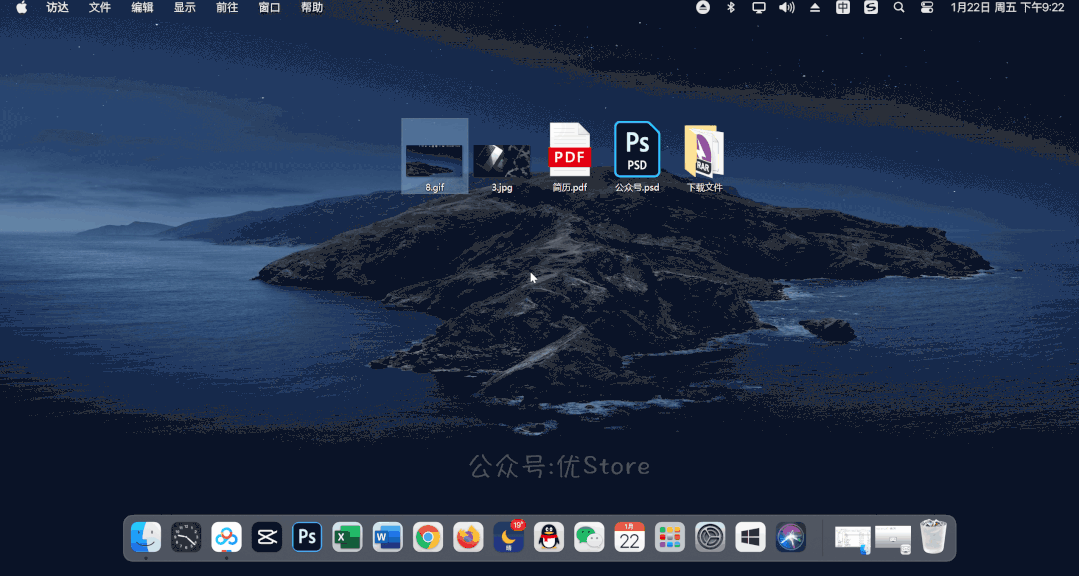Viewport: 1079px width, 576px height.
Task: Open Sogou input S icon menu
Action: pyautogui.click(x=871, y=8)
